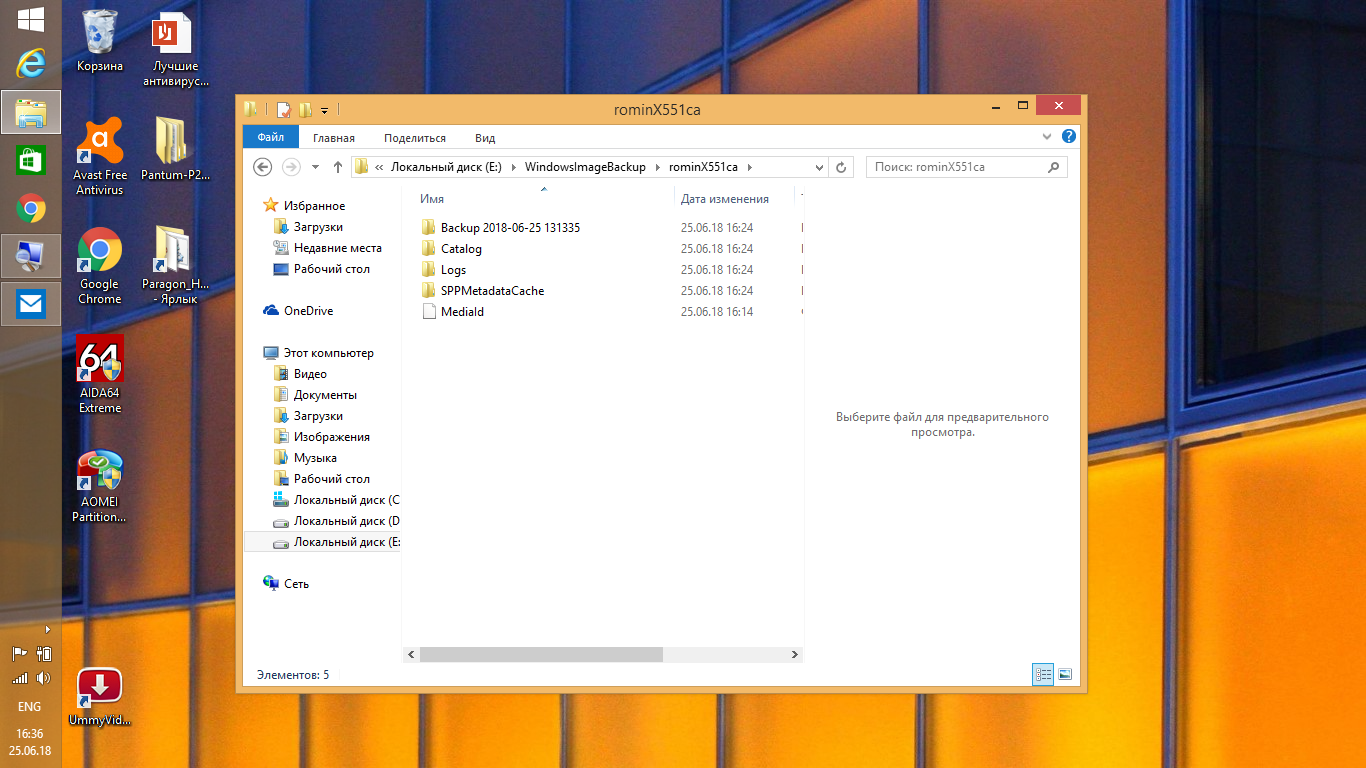
Task: Open the Файл ribbon tab
Action: tap(270, 138)
